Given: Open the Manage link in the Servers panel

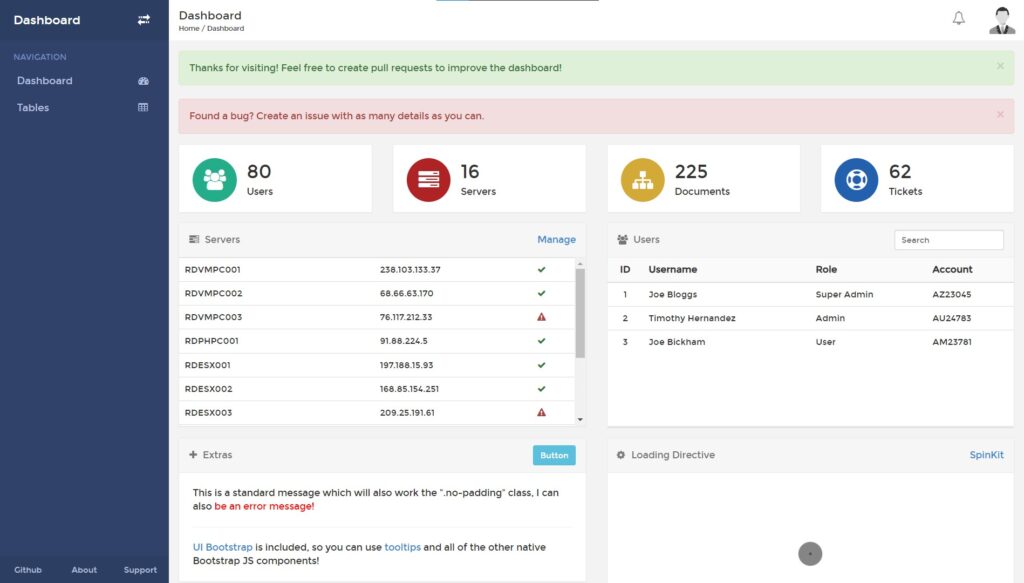Looking at the screenshot, I should (x=557, y=239).
